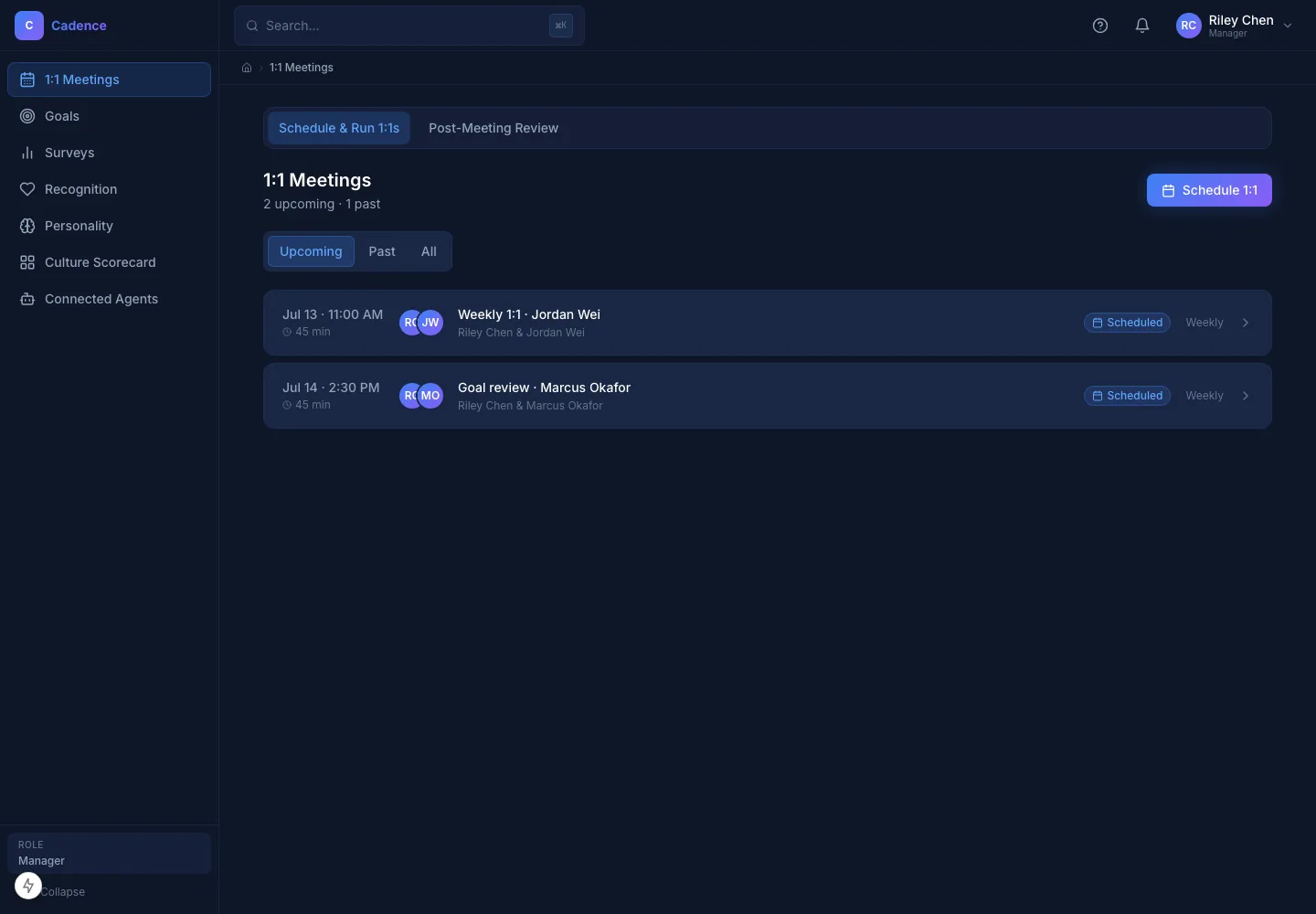Click 'Riley Chen & Jordan Wei' subtitle
Viewport: 1316px width, 914px height.
pos(521,333)
